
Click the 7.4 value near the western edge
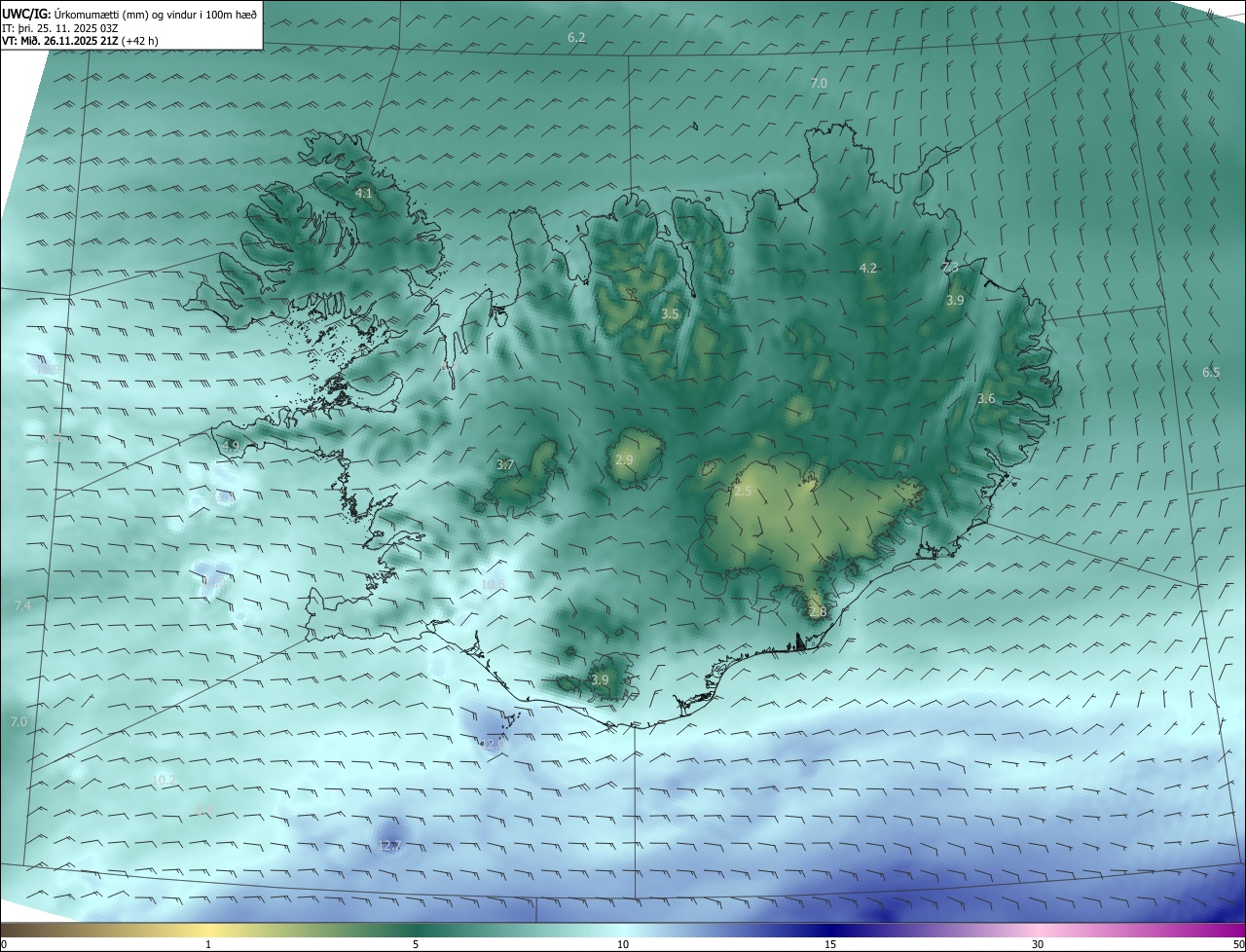[x=22, y=606]
